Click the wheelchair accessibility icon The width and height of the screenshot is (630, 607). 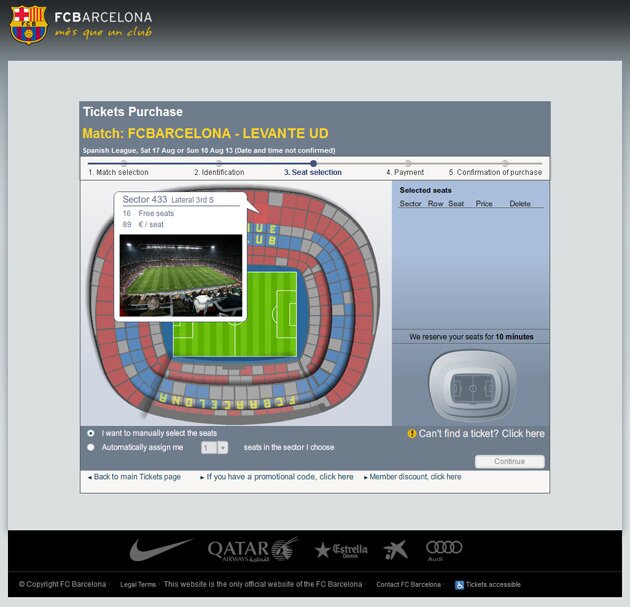(x=459, y=585)
